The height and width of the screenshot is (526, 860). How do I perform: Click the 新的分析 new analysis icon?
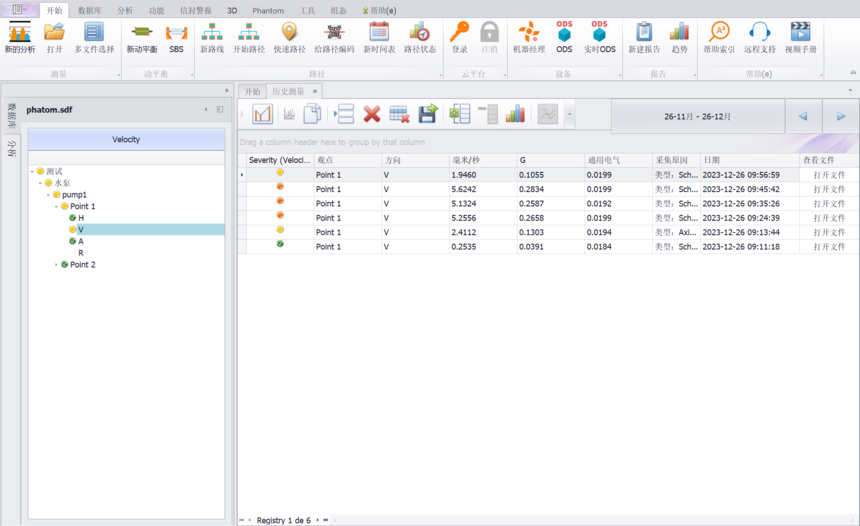pos(19,37)
